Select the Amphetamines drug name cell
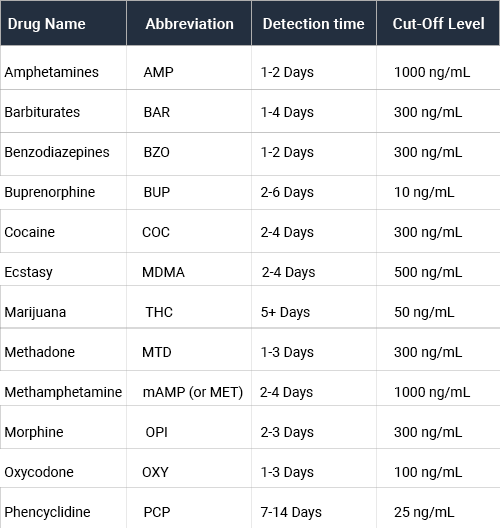Screen dimensions: 500x528 coord(63,68)
